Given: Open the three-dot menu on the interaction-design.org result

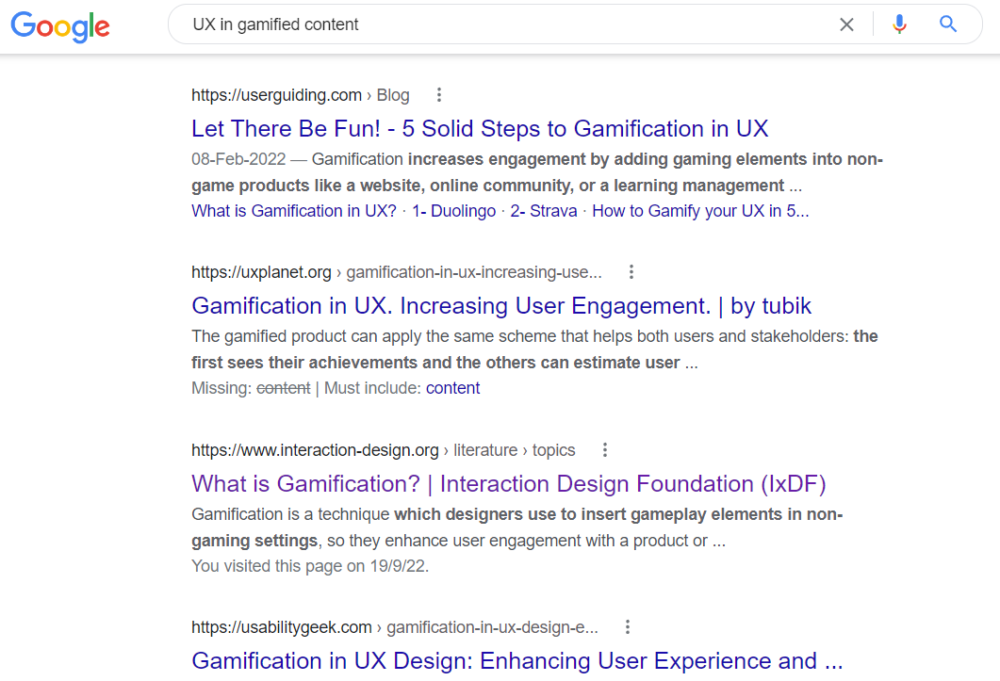Looking at the screenshot, I should click(605, 450).
